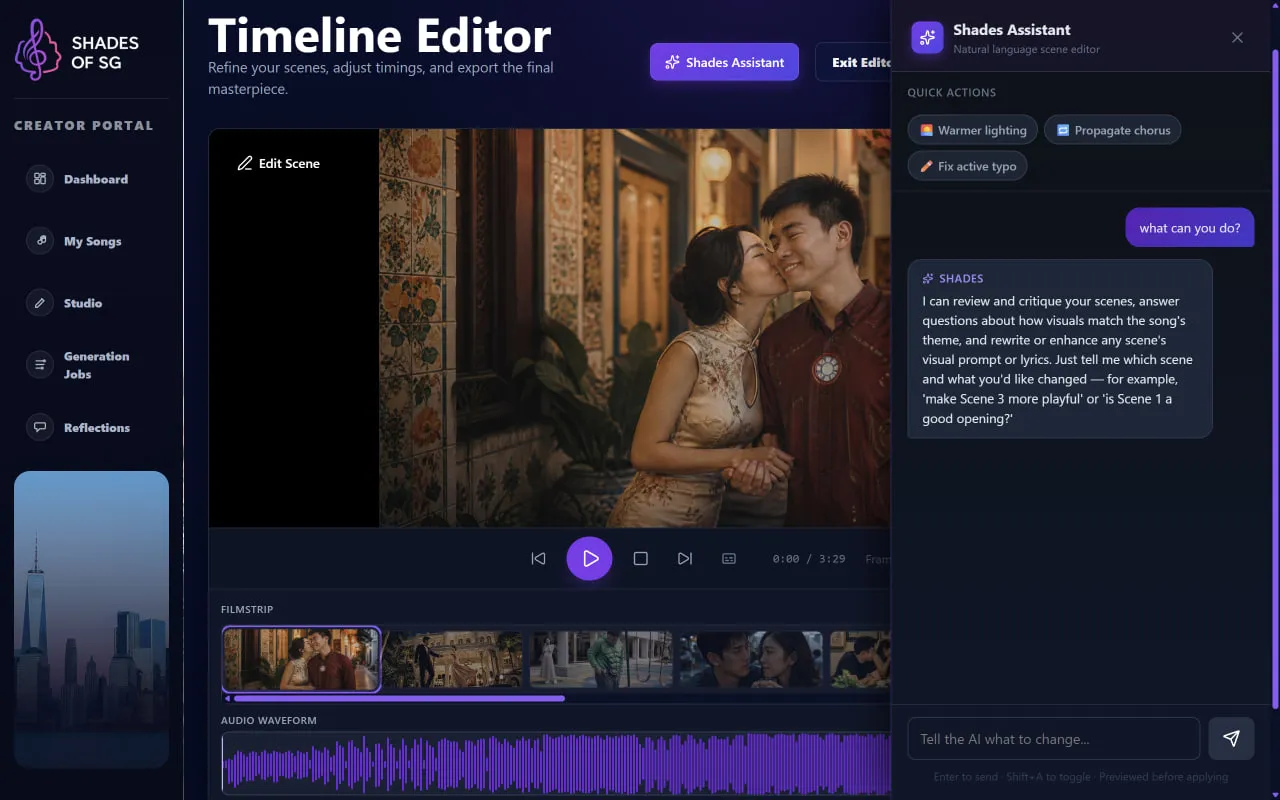The image size is (1280, 800).
Task: Go to the Studio section
Action: pyautogui.click(x=83, y=303)
